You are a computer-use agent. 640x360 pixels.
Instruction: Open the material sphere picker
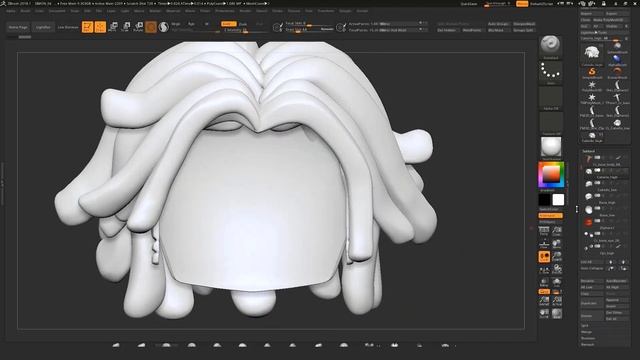[x=551, y=148]
